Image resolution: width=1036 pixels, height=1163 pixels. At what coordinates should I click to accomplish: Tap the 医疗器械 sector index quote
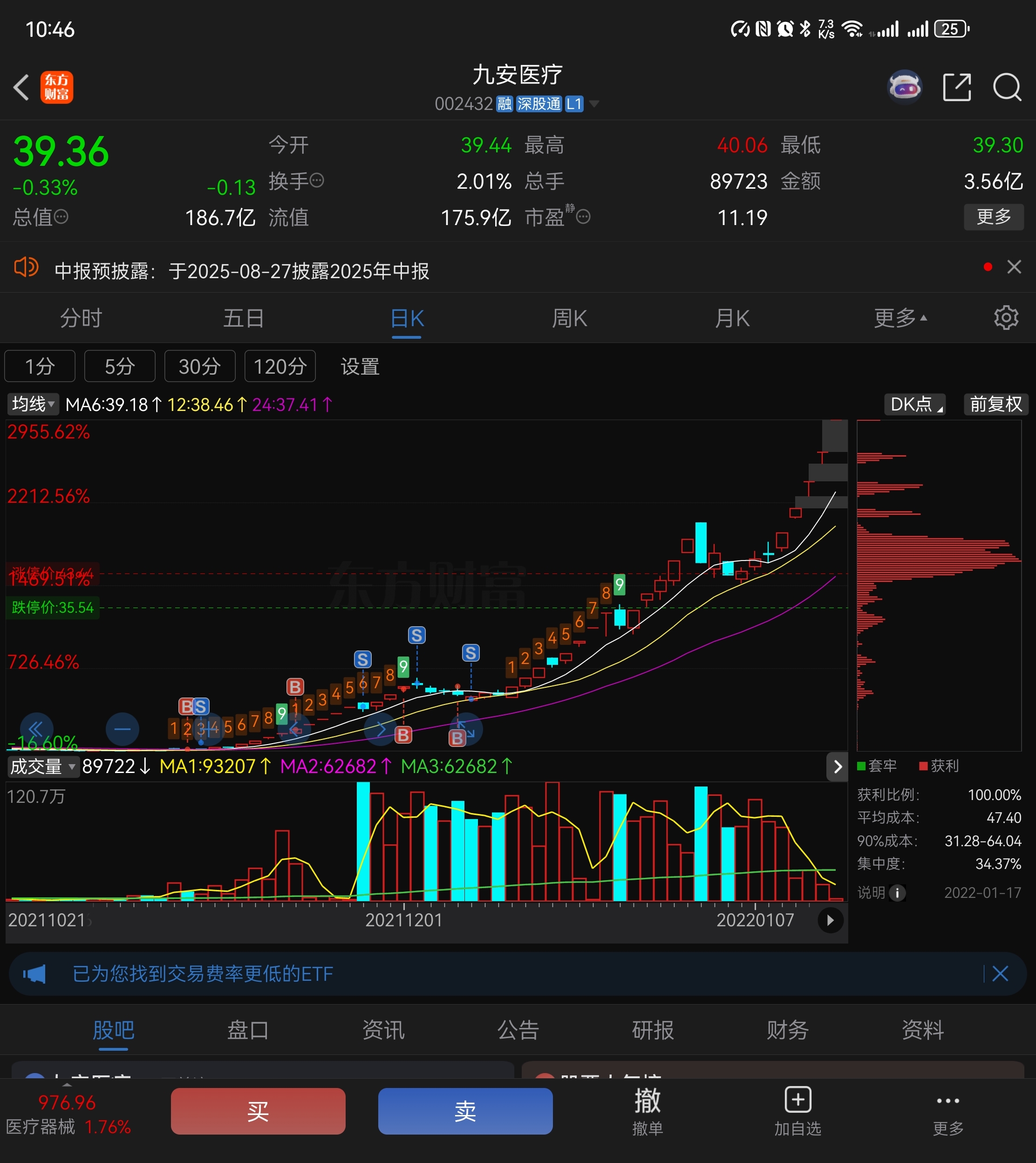68,1115
